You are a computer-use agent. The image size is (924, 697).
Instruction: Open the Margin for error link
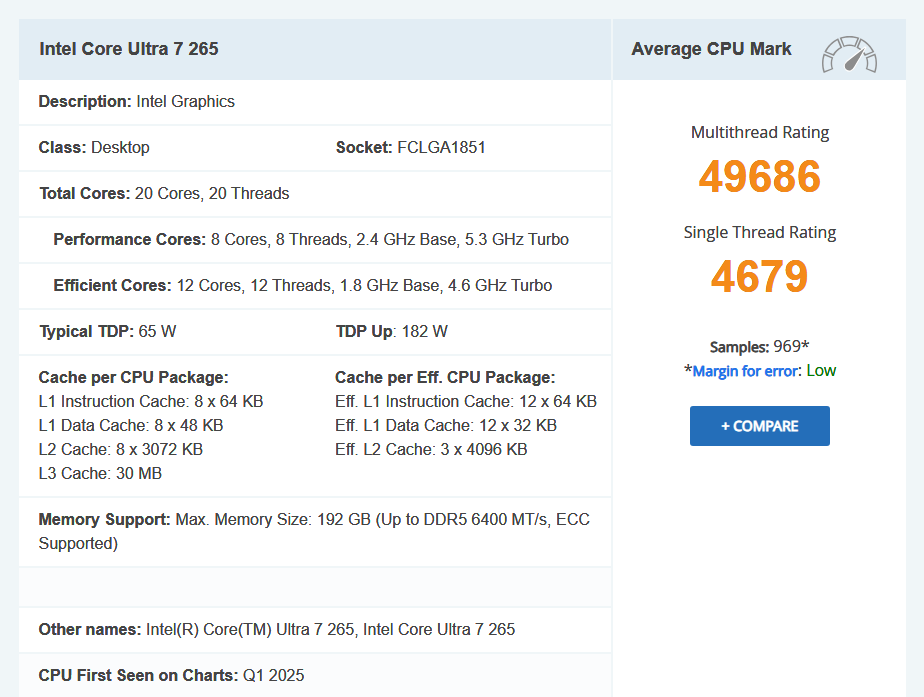[744, 371]
